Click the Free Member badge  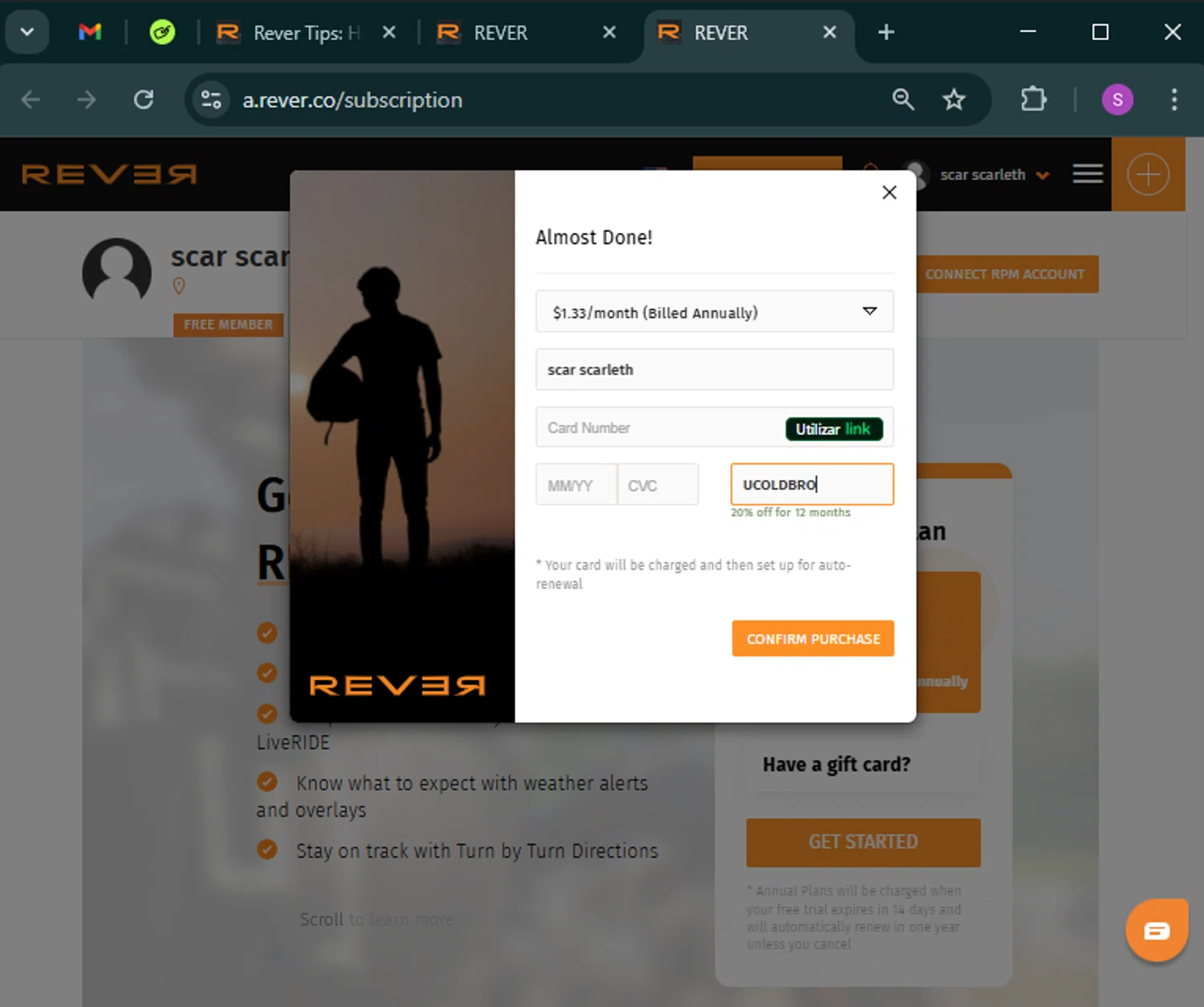point(228,324)
